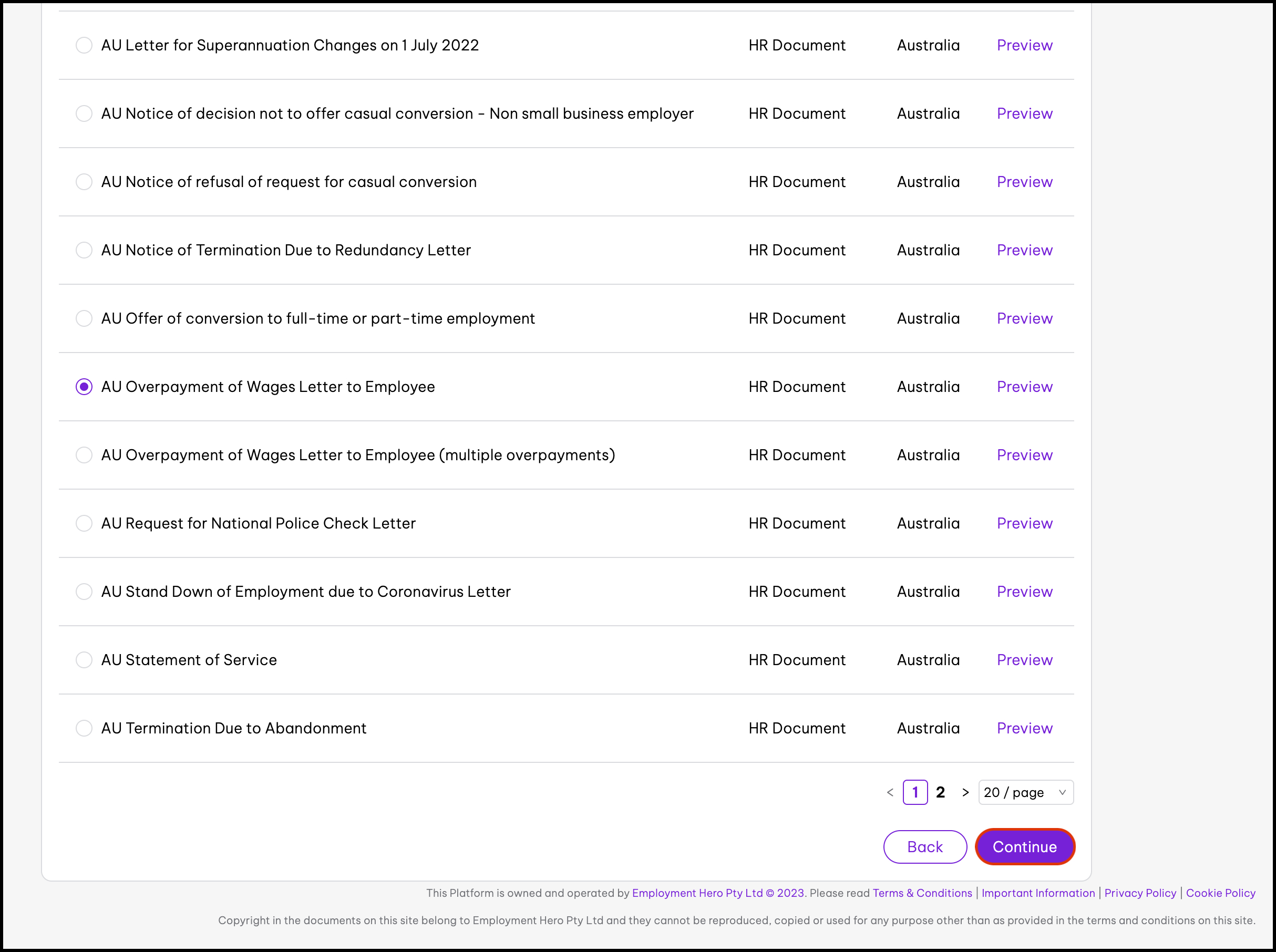Select AU Notice of Termination Redundancy radio
The width and height of the screenshot is (1276, 952).
[84, 250]
